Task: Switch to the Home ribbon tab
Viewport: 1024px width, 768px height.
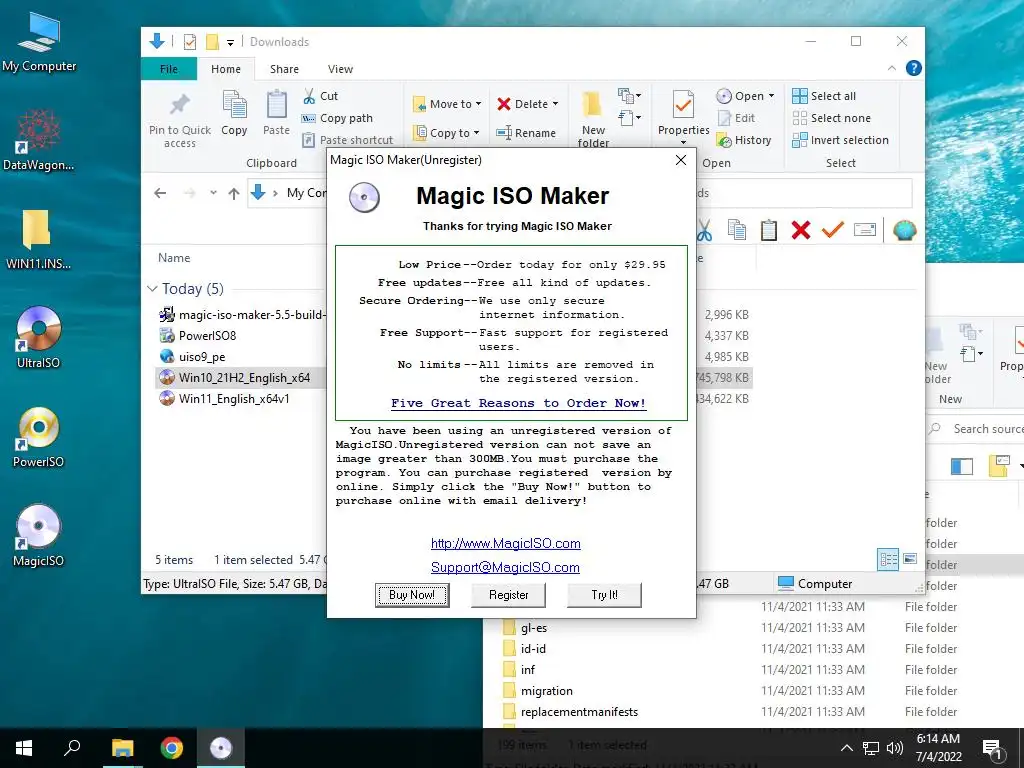Action: pos(225,69)
